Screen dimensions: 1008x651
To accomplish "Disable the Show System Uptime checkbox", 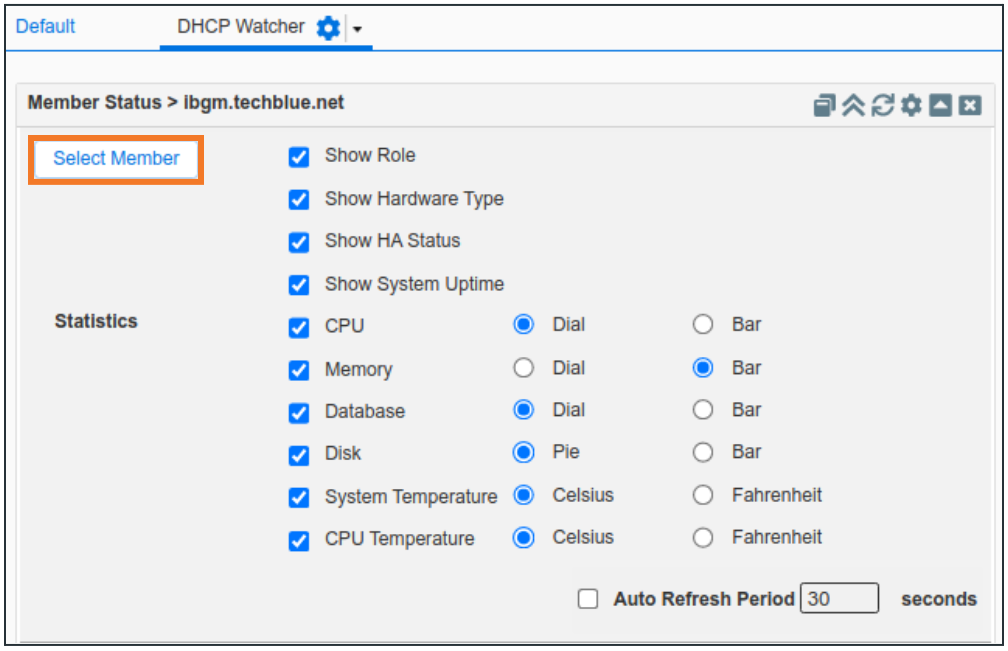I will coord(299,285).
